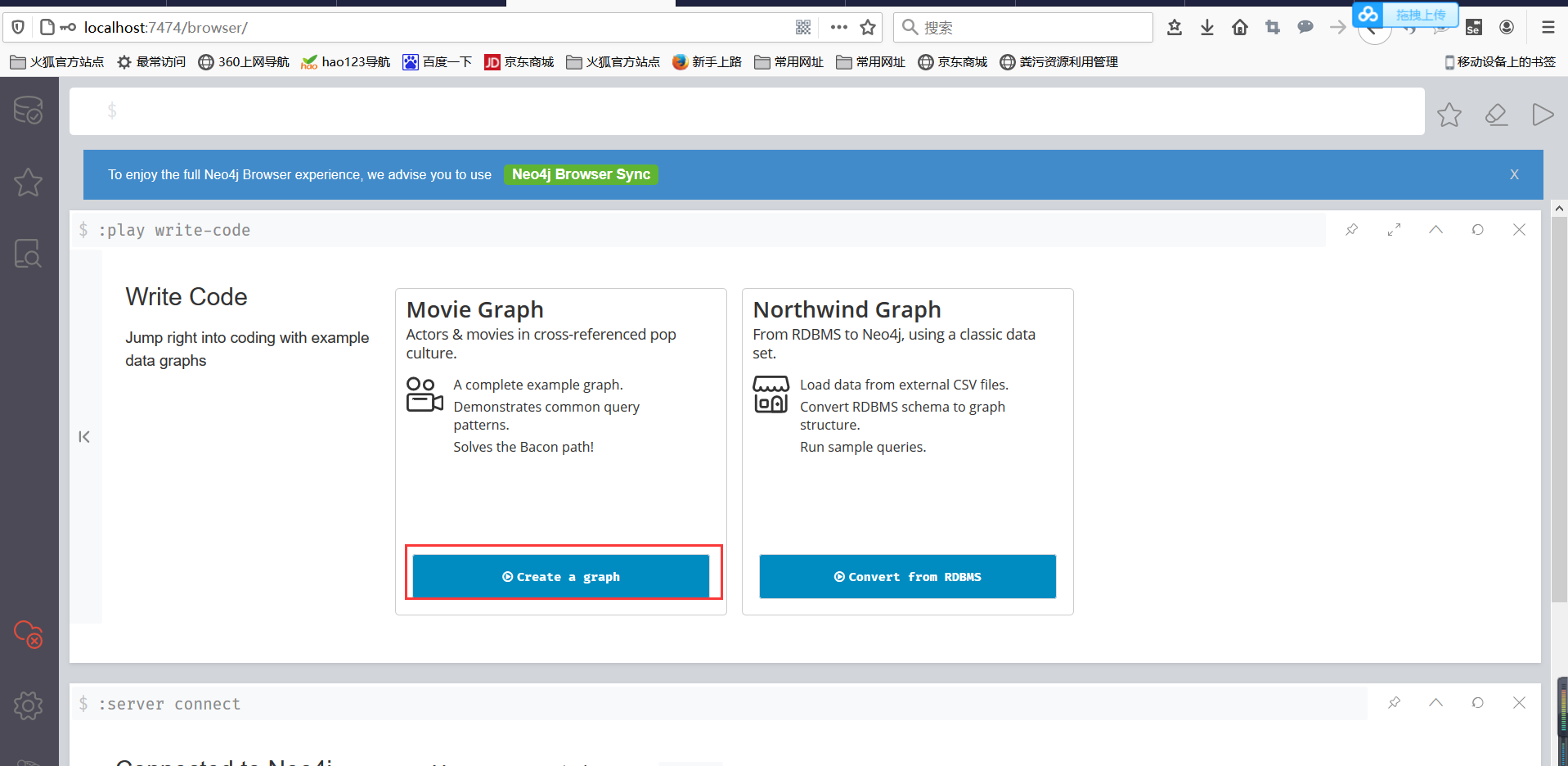Viewport: 1568px width, 766px height.
Task: Open the 最常访问 bookmark
Action: [151, 62]
